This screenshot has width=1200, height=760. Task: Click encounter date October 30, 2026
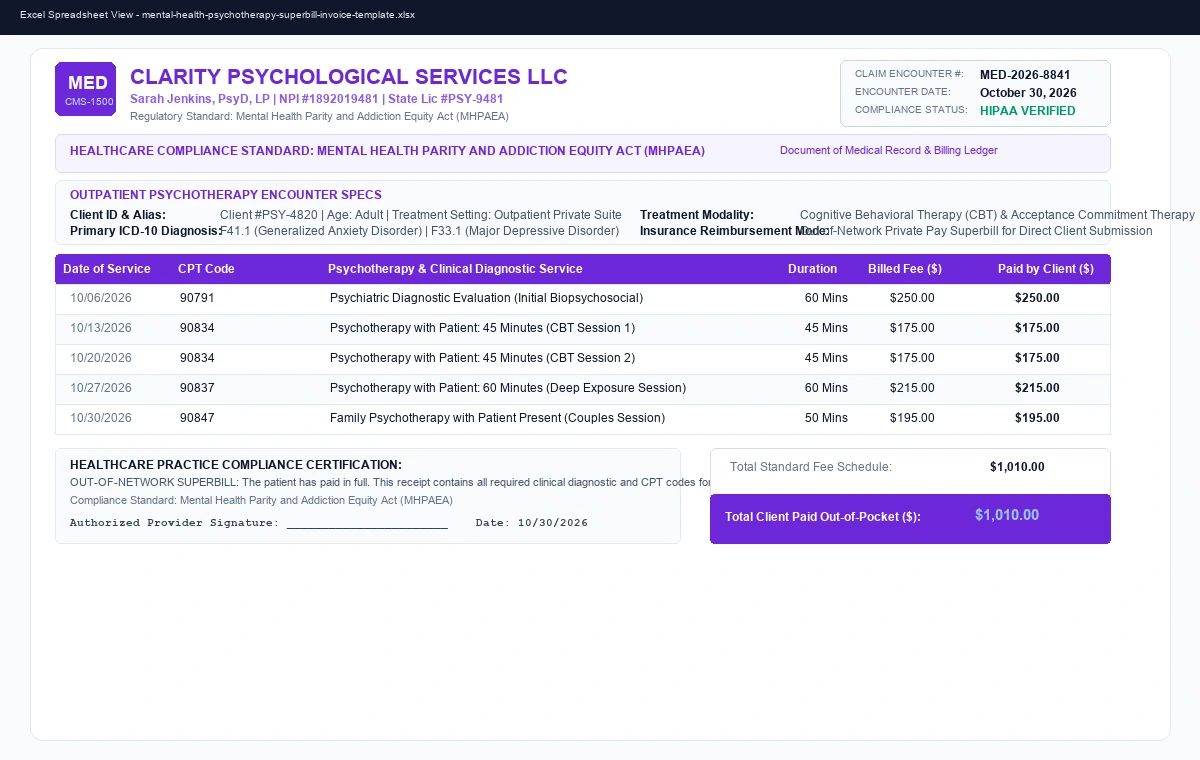(1028, 92)
